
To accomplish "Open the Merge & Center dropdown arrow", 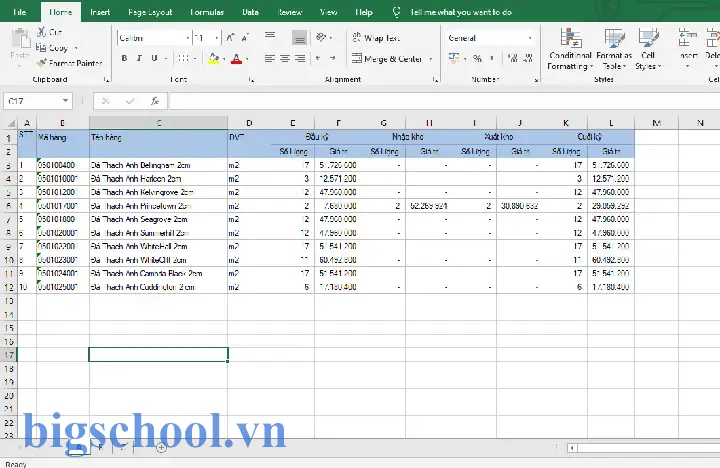I will click(431, 59).
